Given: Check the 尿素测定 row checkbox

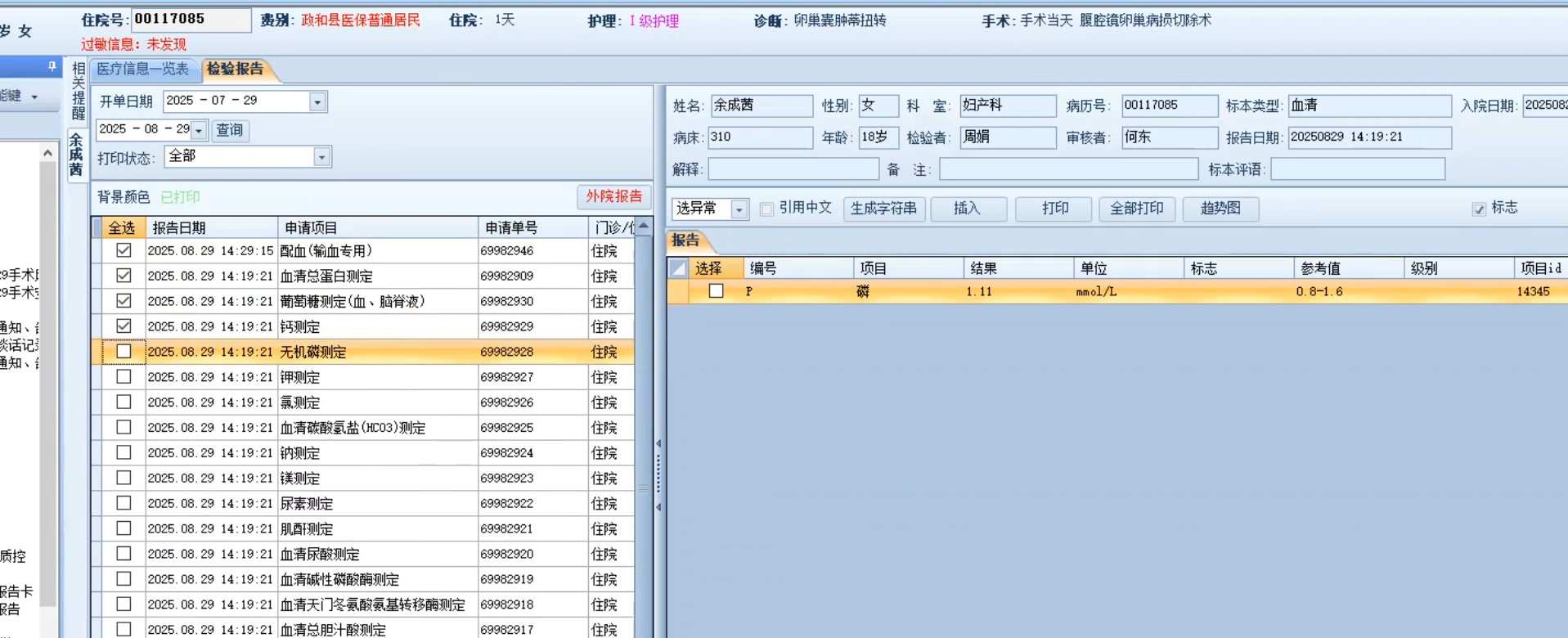Looking at the screenshot, I should (124, 503).
